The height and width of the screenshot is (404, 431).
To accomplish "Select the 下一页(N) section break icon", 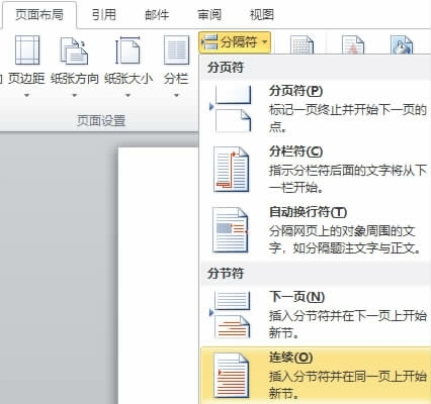I will 230,315.
